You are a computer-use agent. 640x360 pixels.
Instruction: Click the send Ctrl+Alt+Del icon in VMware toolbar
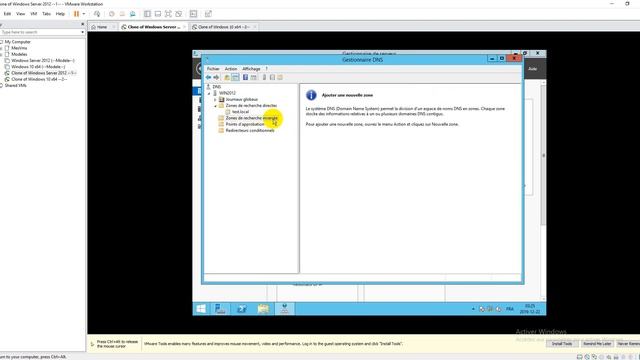click(97, 14)
